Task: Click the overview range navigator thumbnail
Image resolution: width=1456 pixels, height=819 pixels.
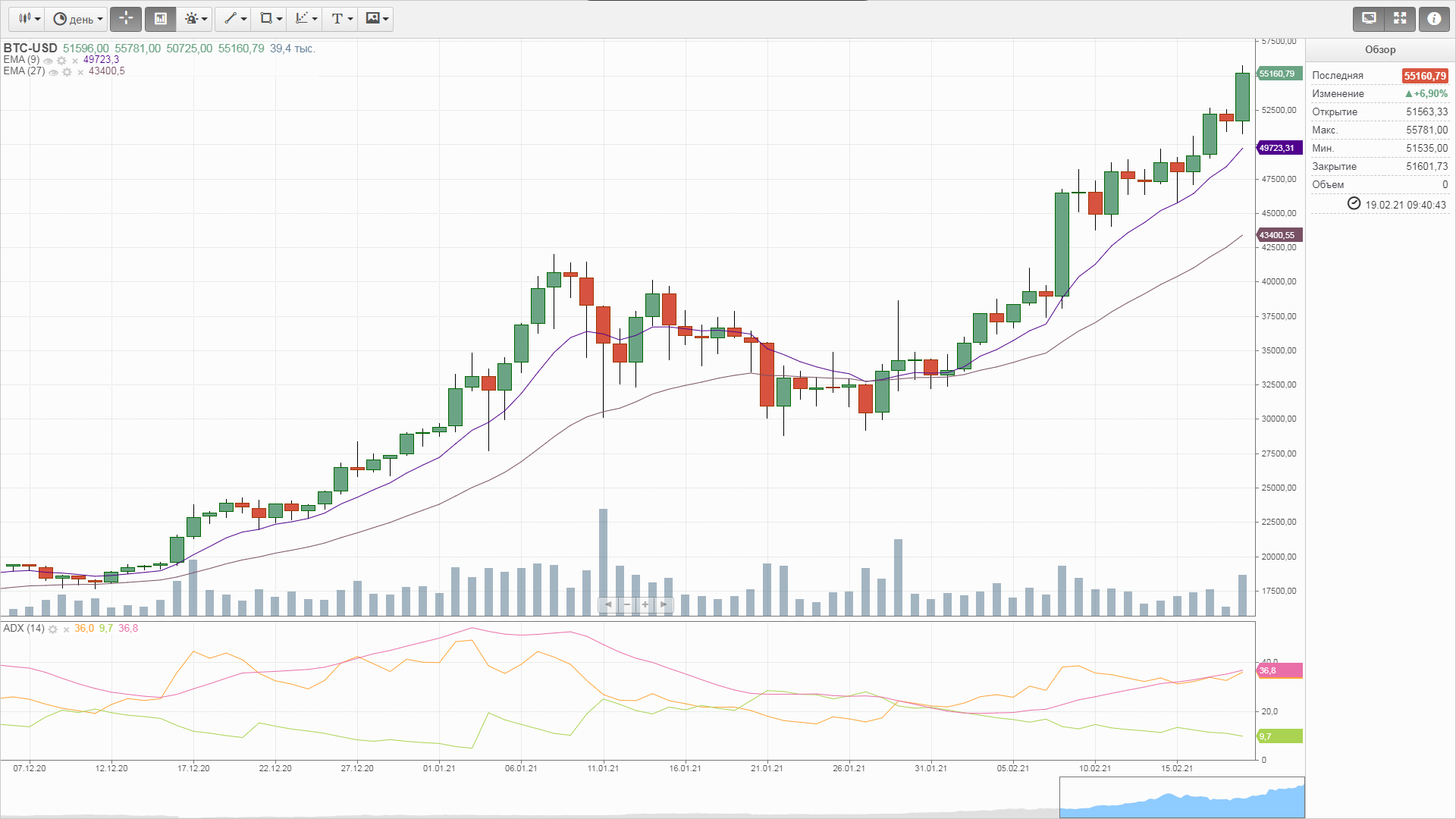Action: (1181, 797)
